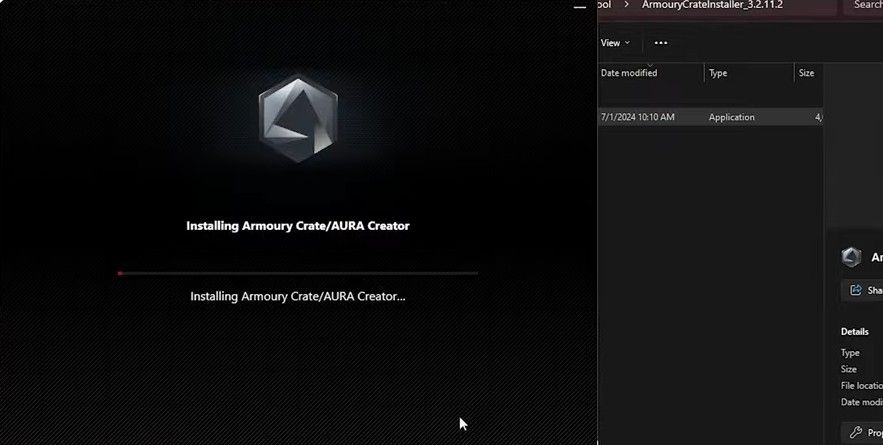The image size is (883, 445).
Task: Click the ArmouryCrateInstaller_3.2.11.2 breadcrumb folder
Action: (712, 5)
